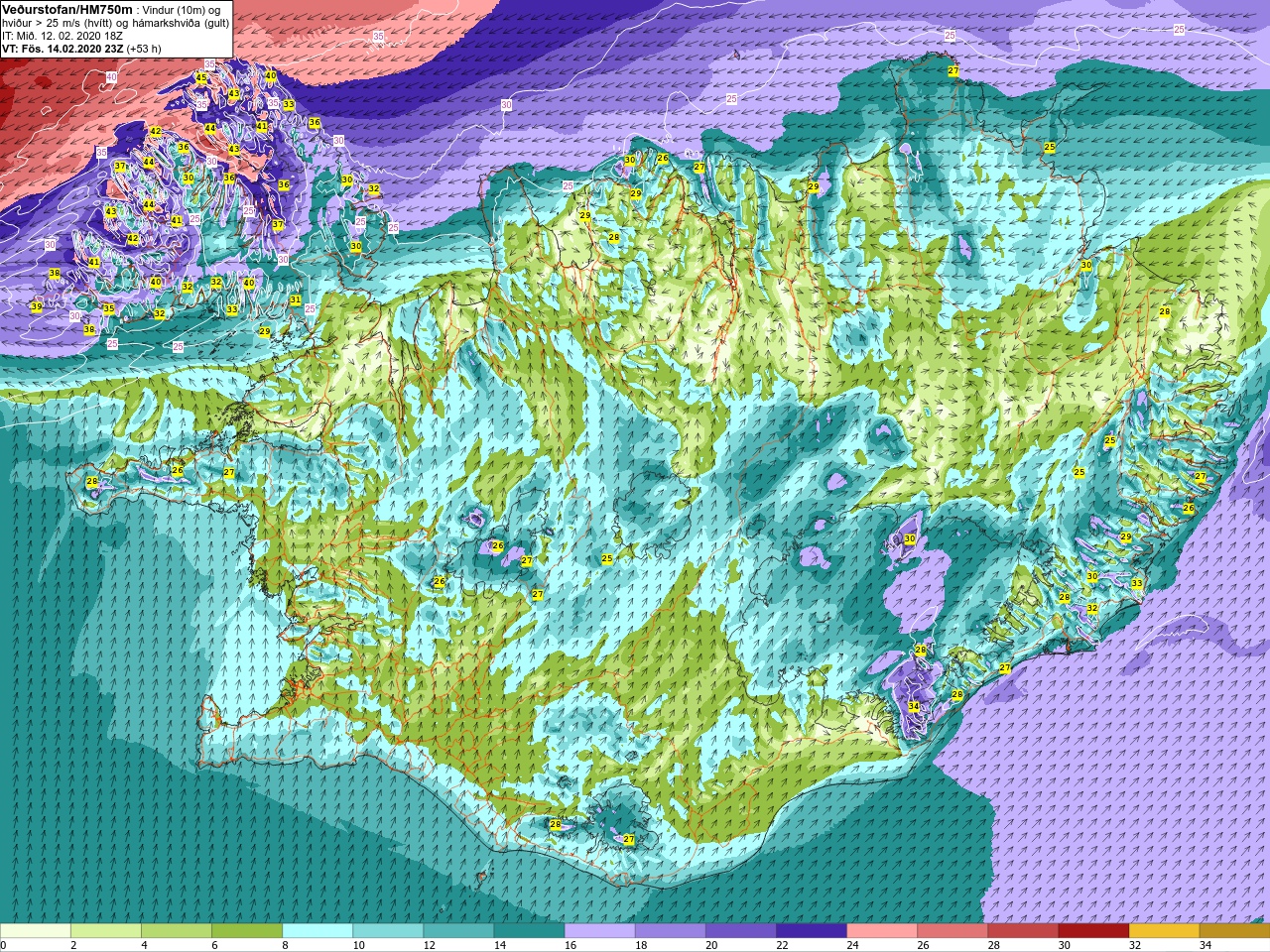
Task: Click the dark gold above-34 m/s legend swatch
Action: [1233, 931]
